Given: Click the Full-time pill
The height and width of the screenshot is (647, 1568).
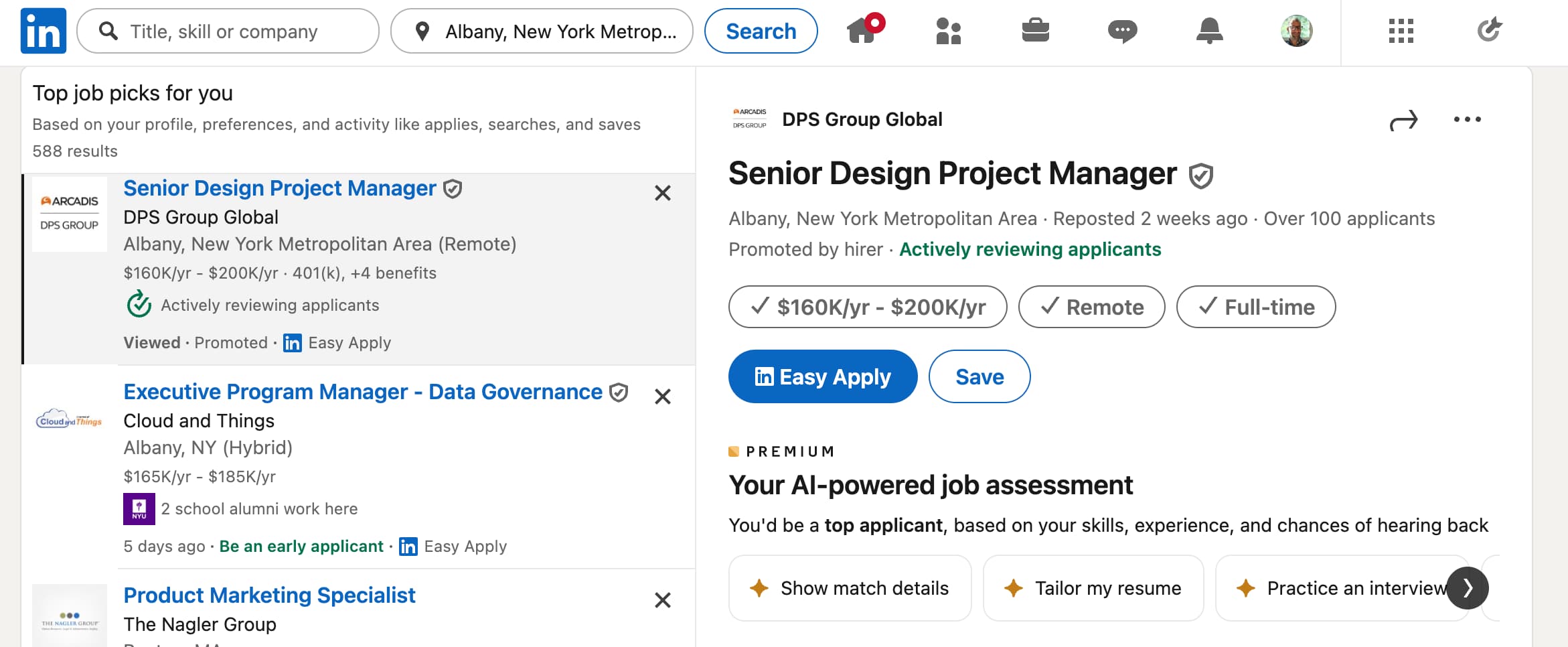Looking at the screenshot, I should (1256, 307).
